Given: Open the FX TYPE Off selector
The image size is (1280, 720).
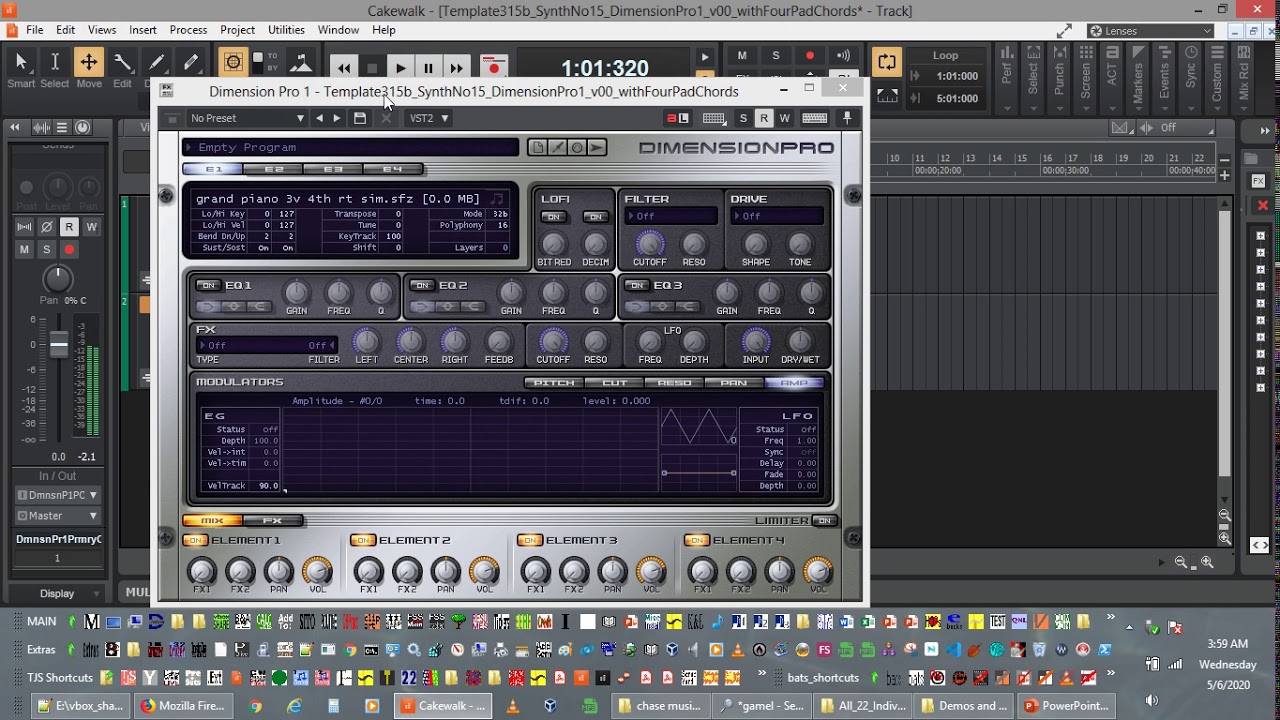Looking at the screenshot, I should pos(266,345).
